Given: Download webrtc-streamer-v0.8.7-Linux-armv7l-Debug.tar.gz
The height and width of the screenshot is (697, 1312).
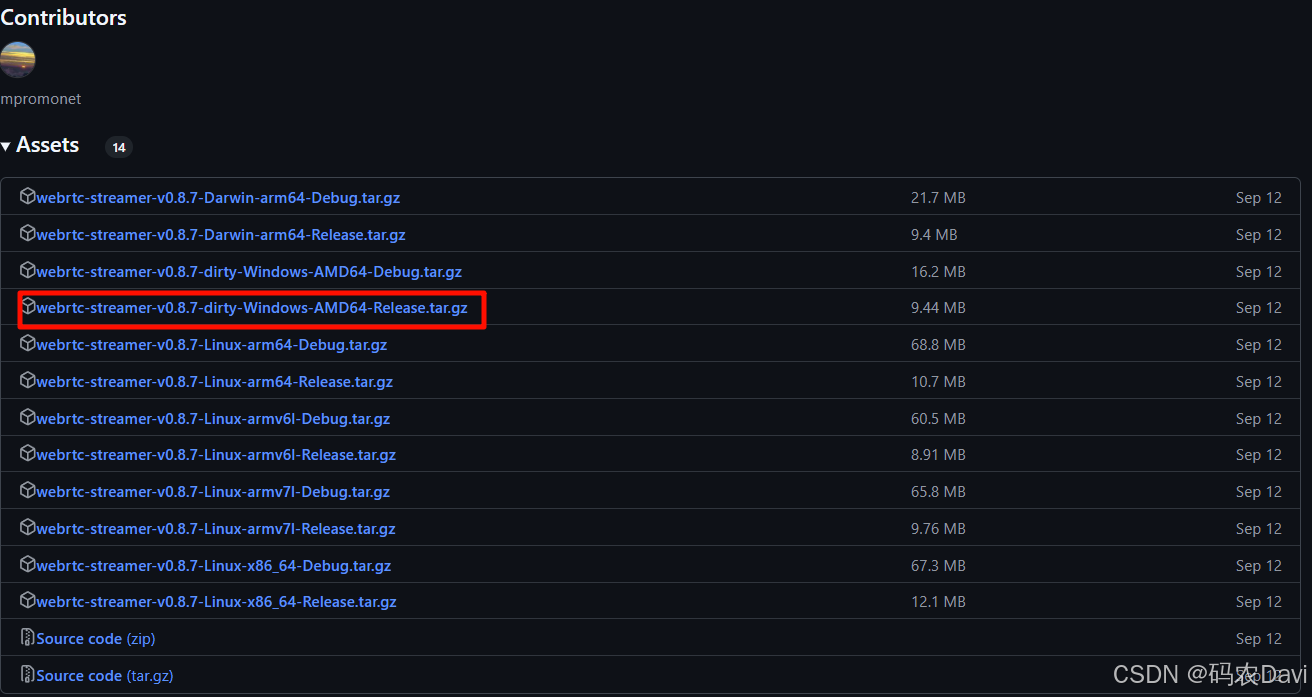Looking at the screenshot, I should (x=213, y=492).
